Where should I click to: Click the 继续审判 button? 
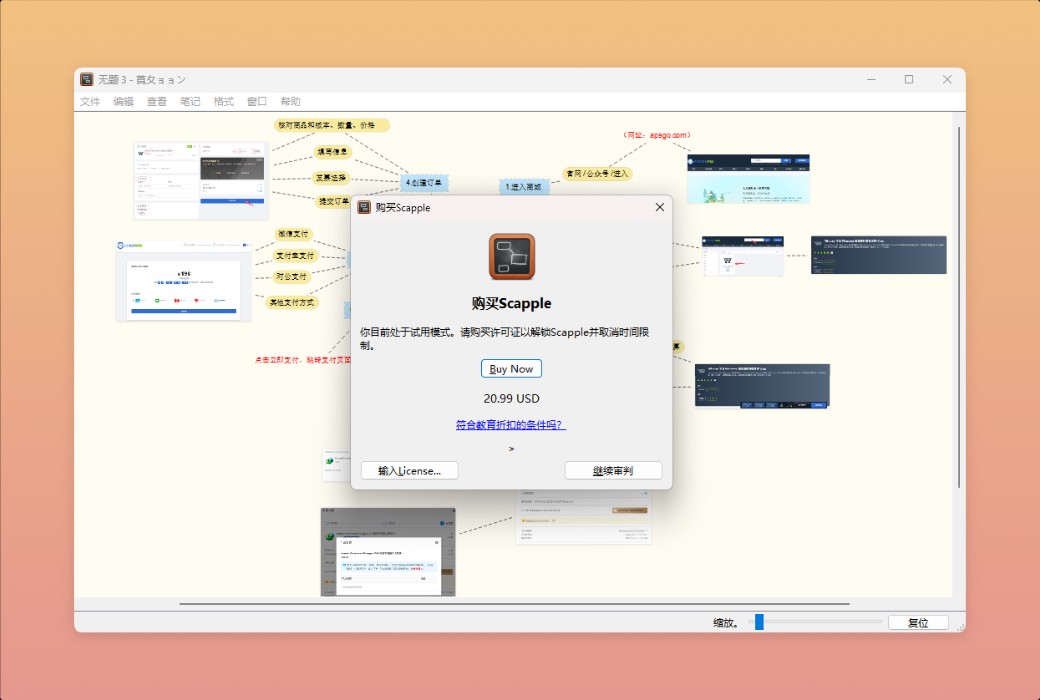coord(613,470)
